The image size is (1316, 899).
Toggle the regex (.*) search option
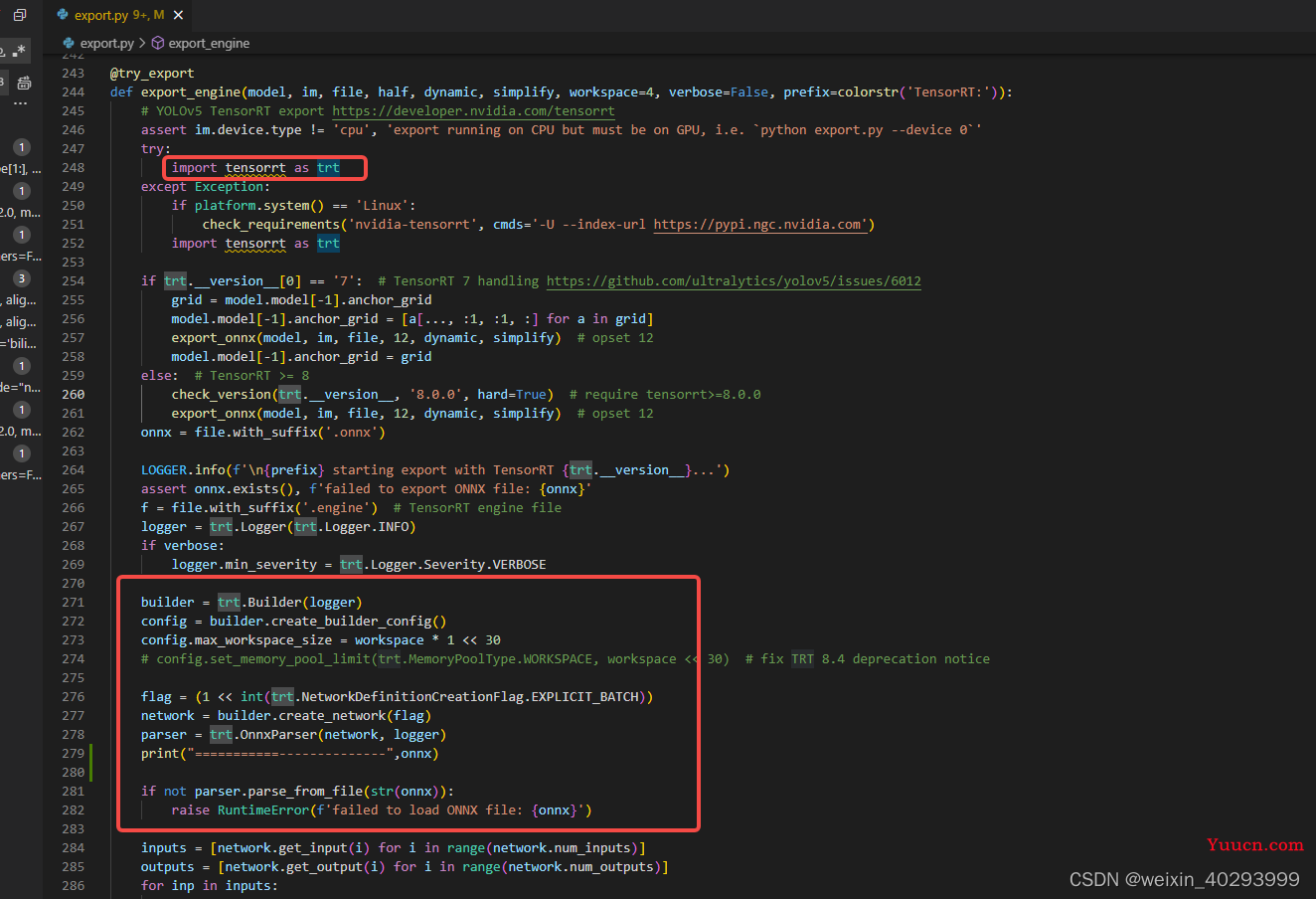coord(19,51)
